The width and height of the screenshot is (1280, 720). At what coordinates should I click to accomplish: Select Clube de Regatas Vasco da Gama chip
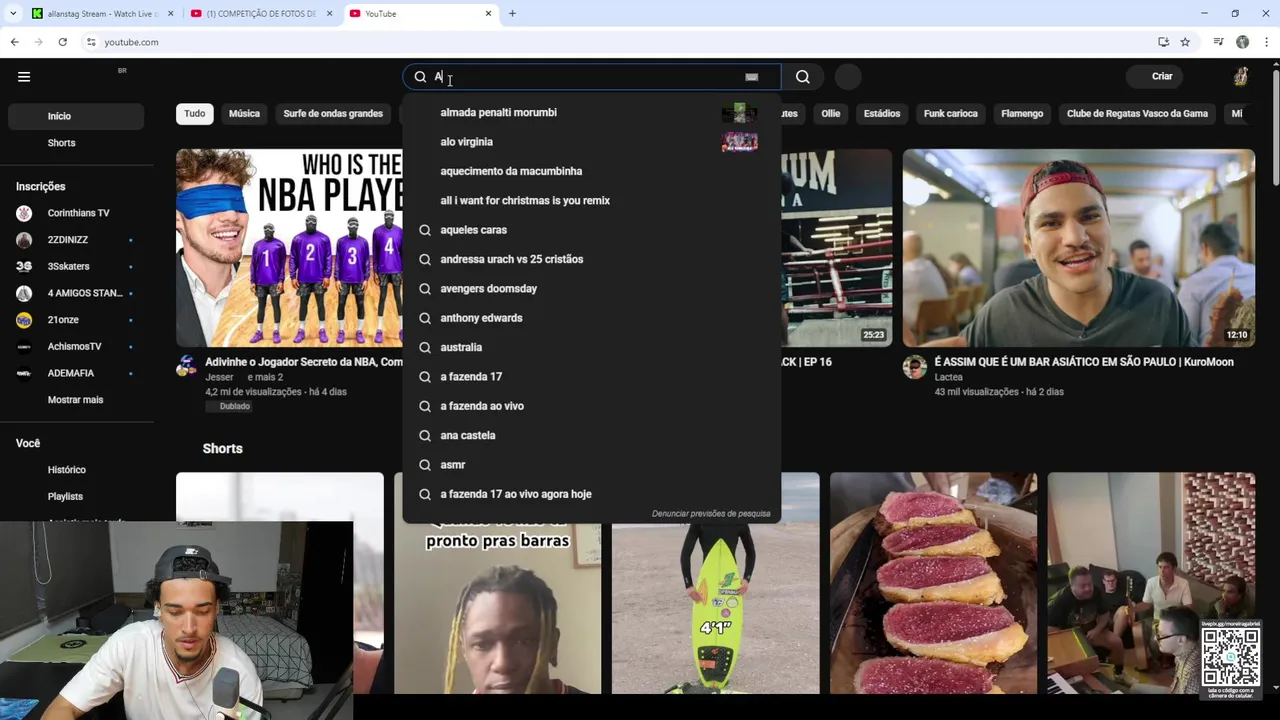[x=1137, y=113]
